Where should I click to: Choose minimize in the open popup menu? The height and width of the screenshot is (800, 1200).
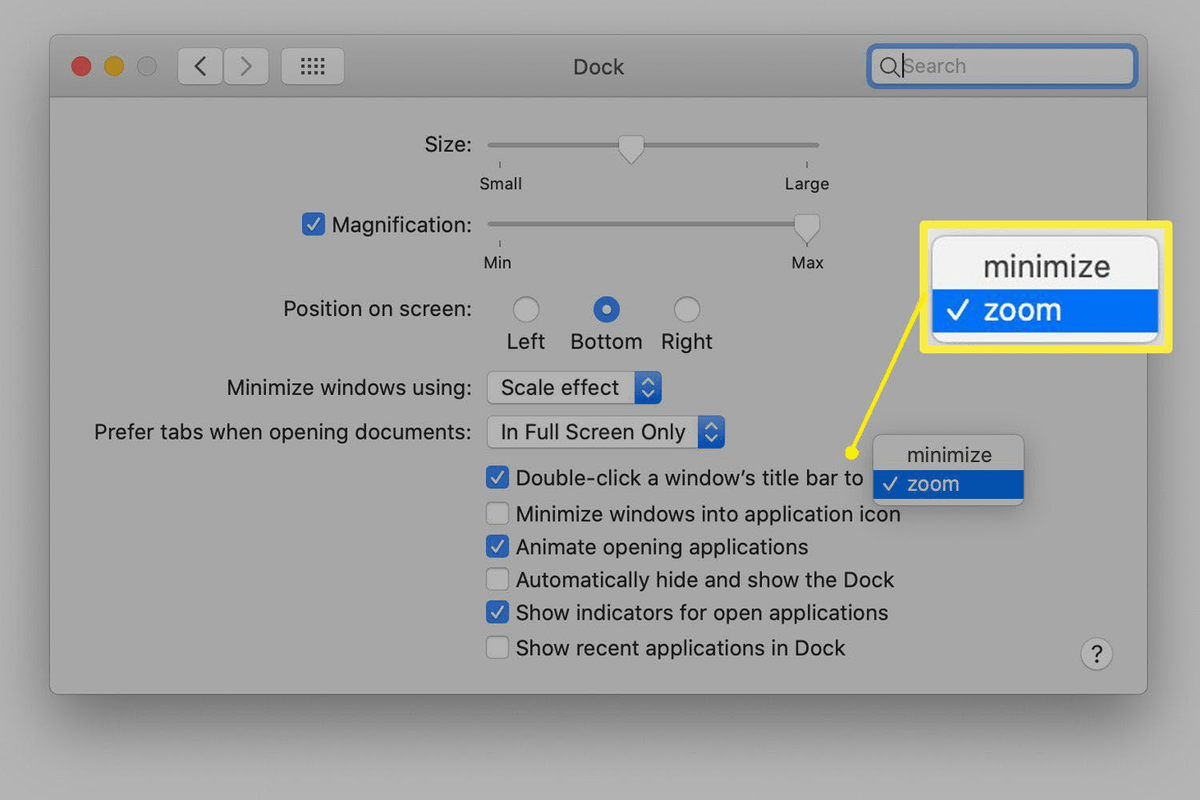click(x=948, y=455)
